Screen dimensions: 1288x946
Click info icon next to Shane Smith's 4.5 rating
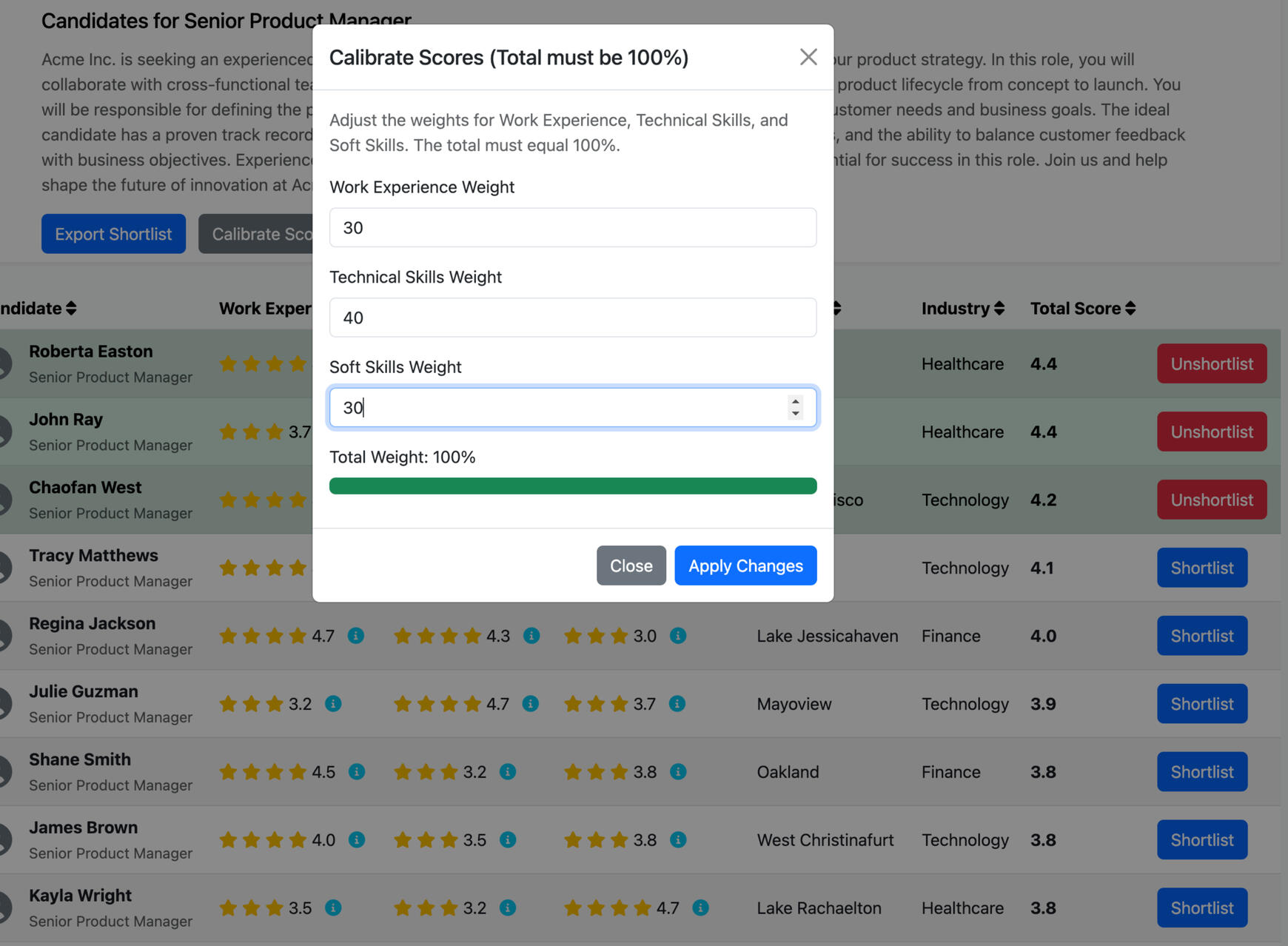pyautogui.click(x=357, y=772)
